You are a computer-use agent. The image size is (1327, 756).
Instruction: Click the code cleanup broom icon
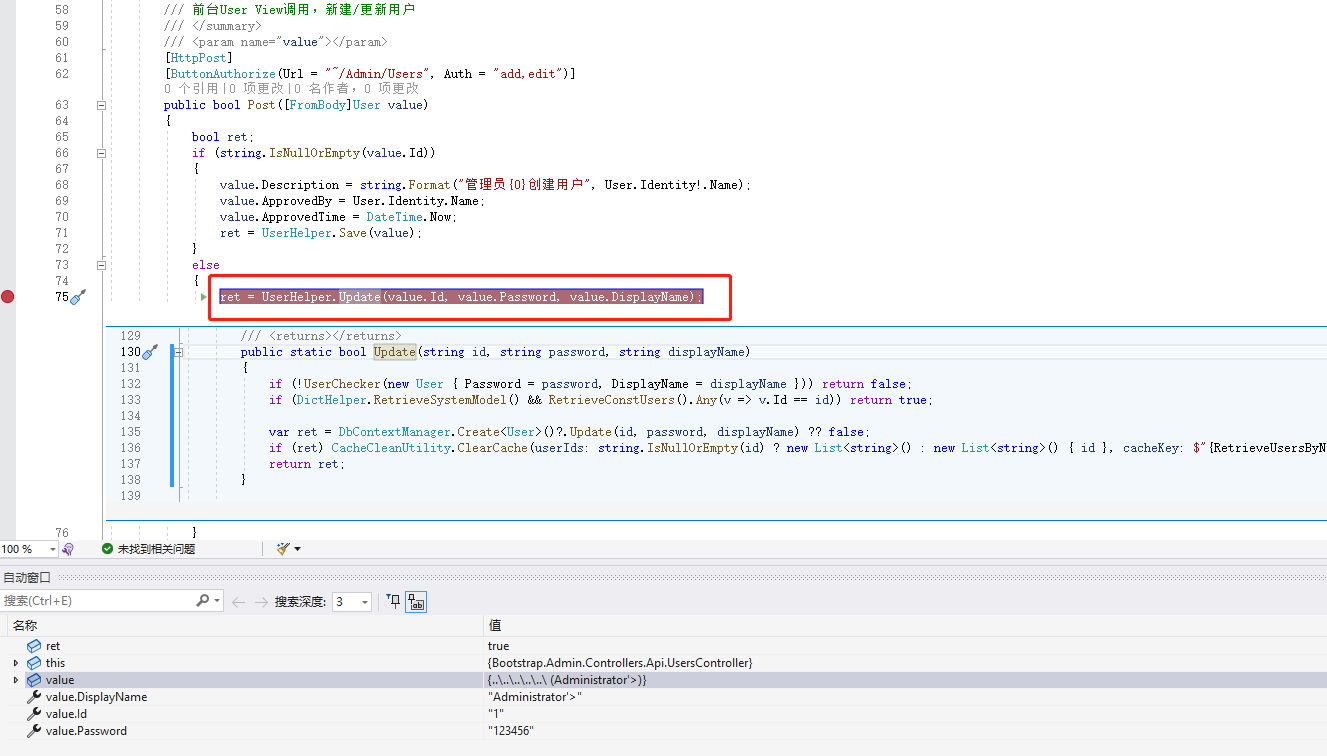[x=283, y=549]
